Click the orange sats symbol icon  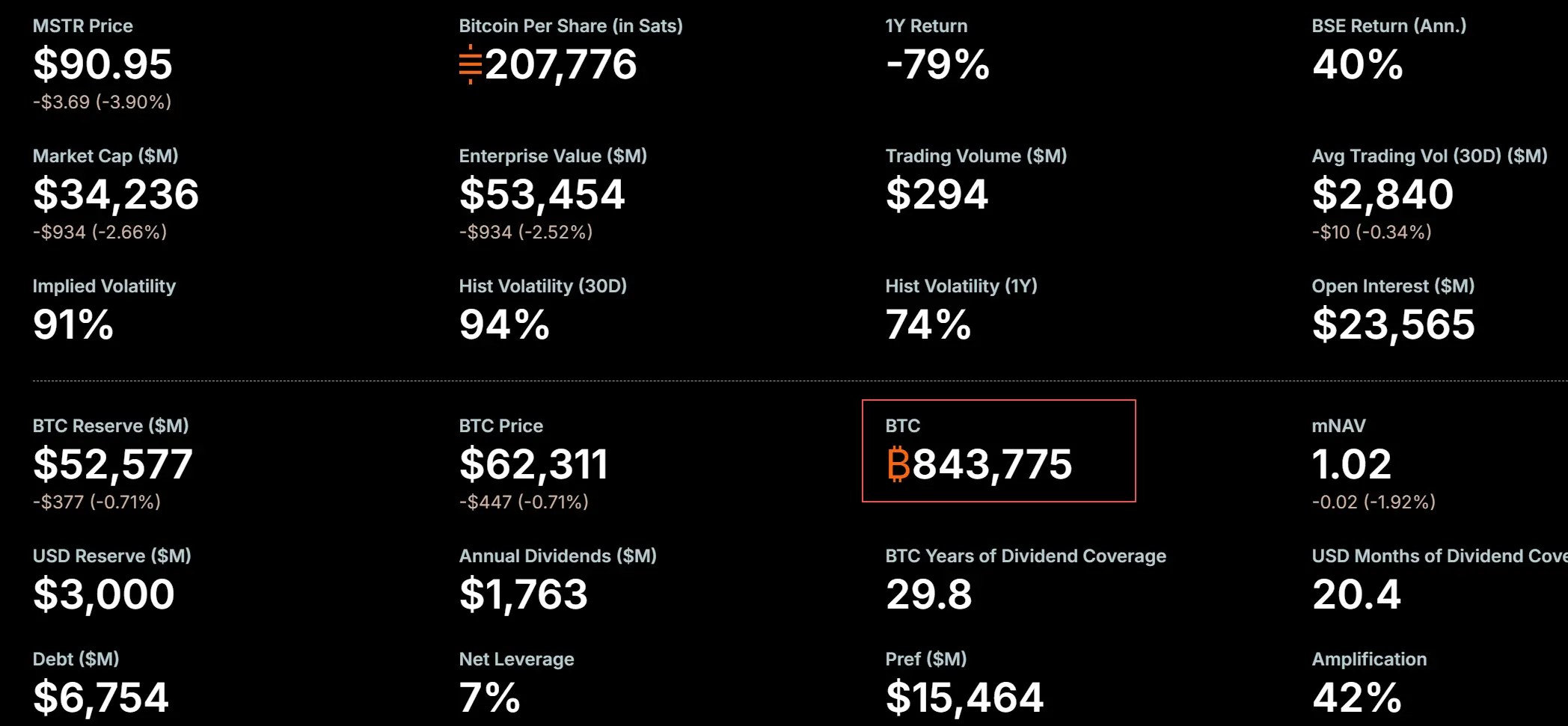coord(471,64)
